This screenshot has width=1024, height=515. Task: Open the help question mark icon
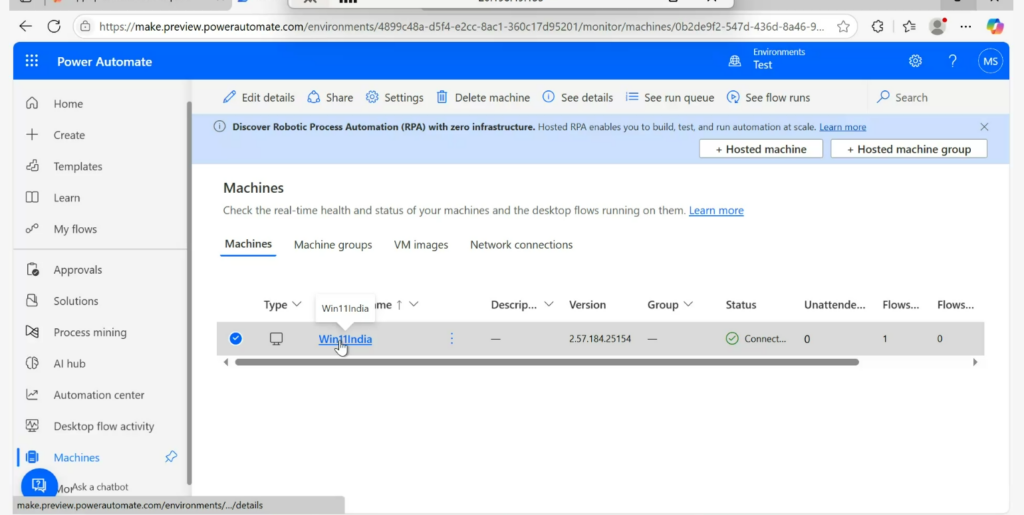[952, 61]
